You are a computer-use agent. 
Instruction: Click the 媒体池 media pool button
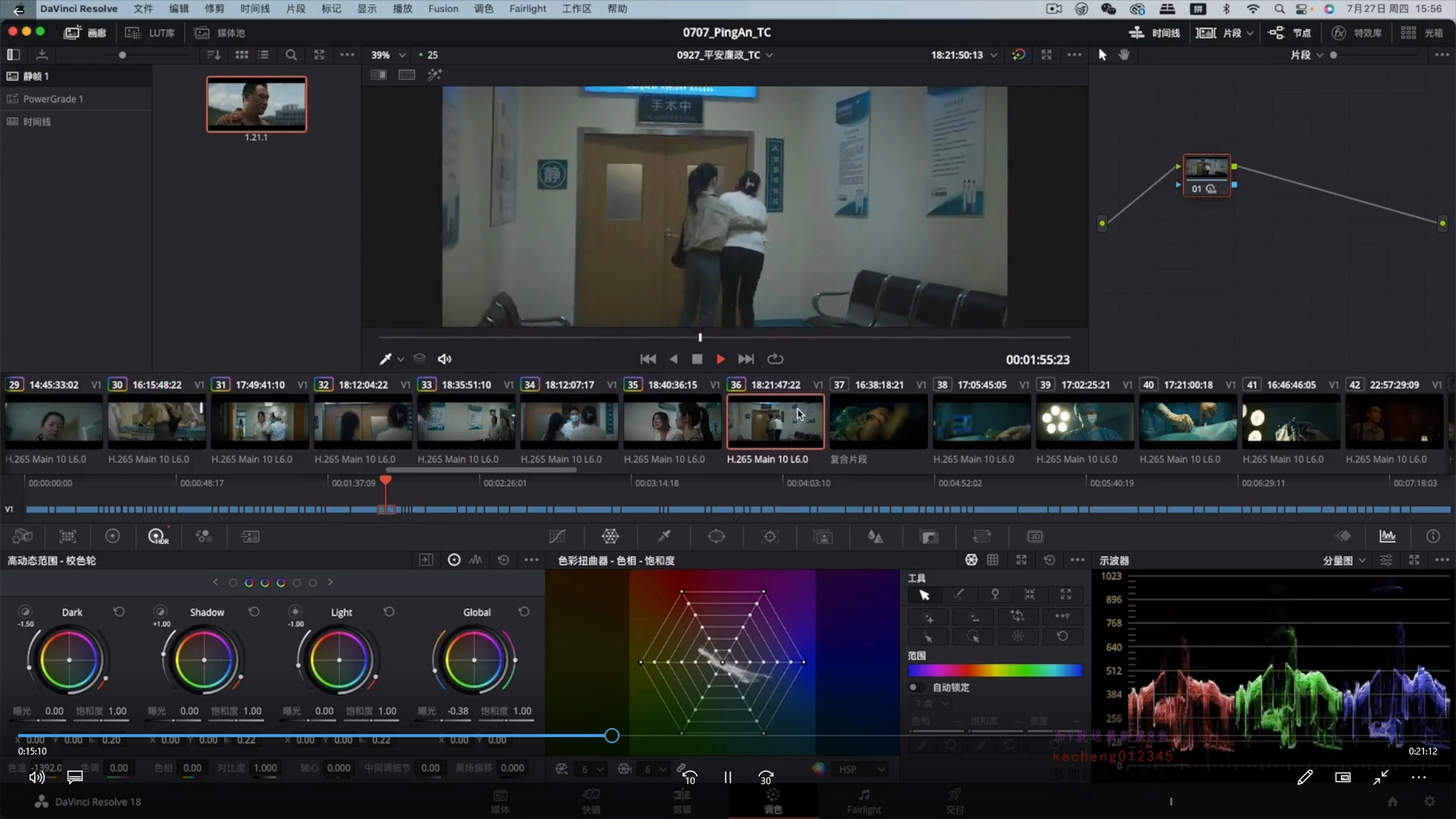click(x=220, y=33)
